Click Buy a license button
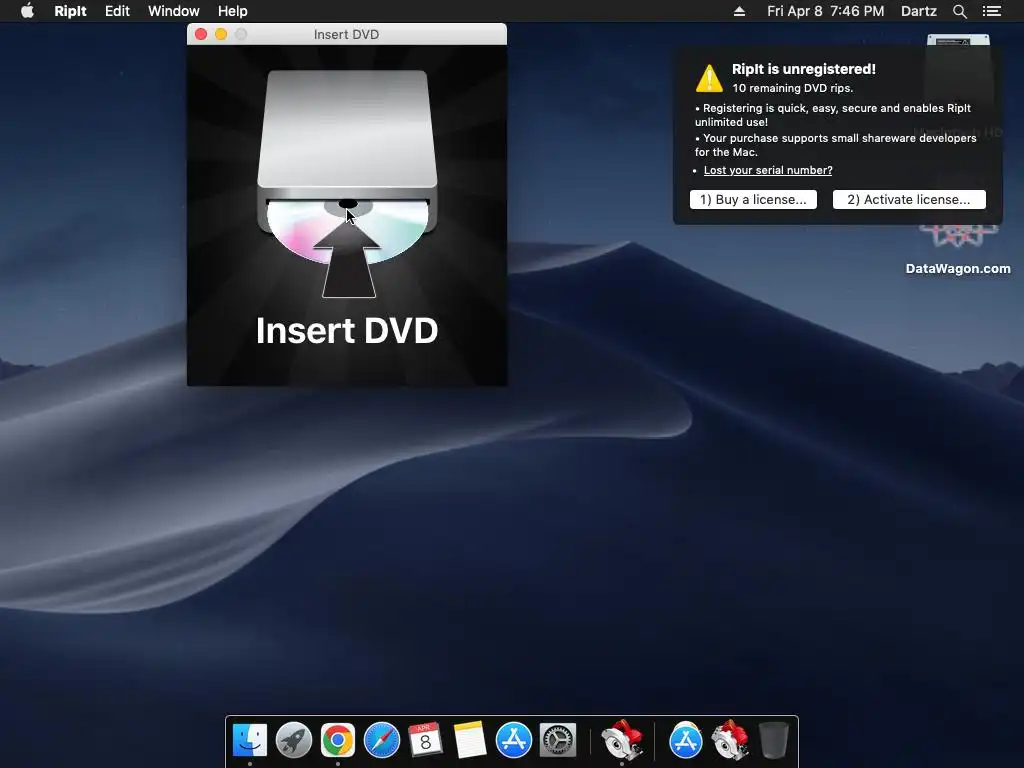The width and height of the screenshot is (1024, 768). [753, 200]
